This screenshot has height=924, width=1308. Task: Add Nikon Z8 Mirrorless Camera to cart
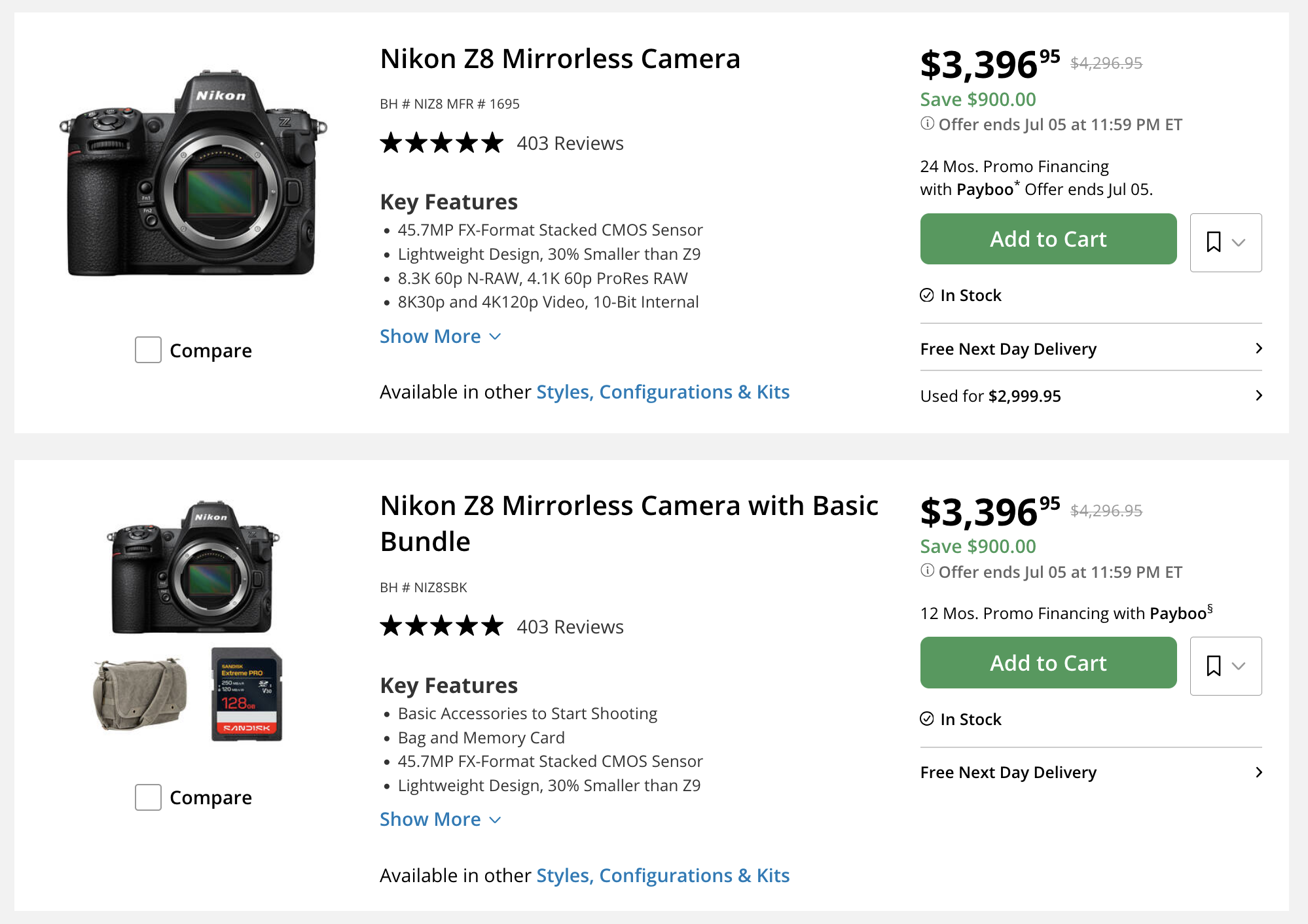(x=1048, y=239)
